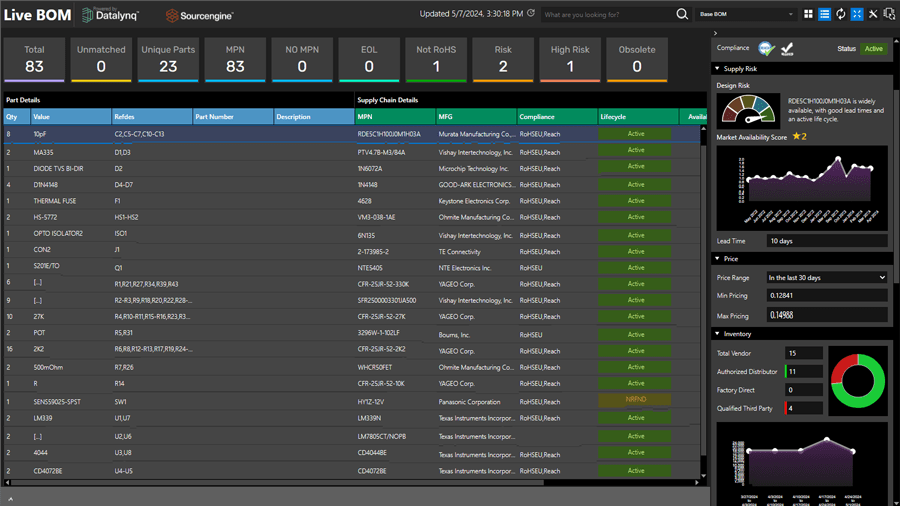
Task: Select the Not RoHS summary card
Action: (436, 60)
